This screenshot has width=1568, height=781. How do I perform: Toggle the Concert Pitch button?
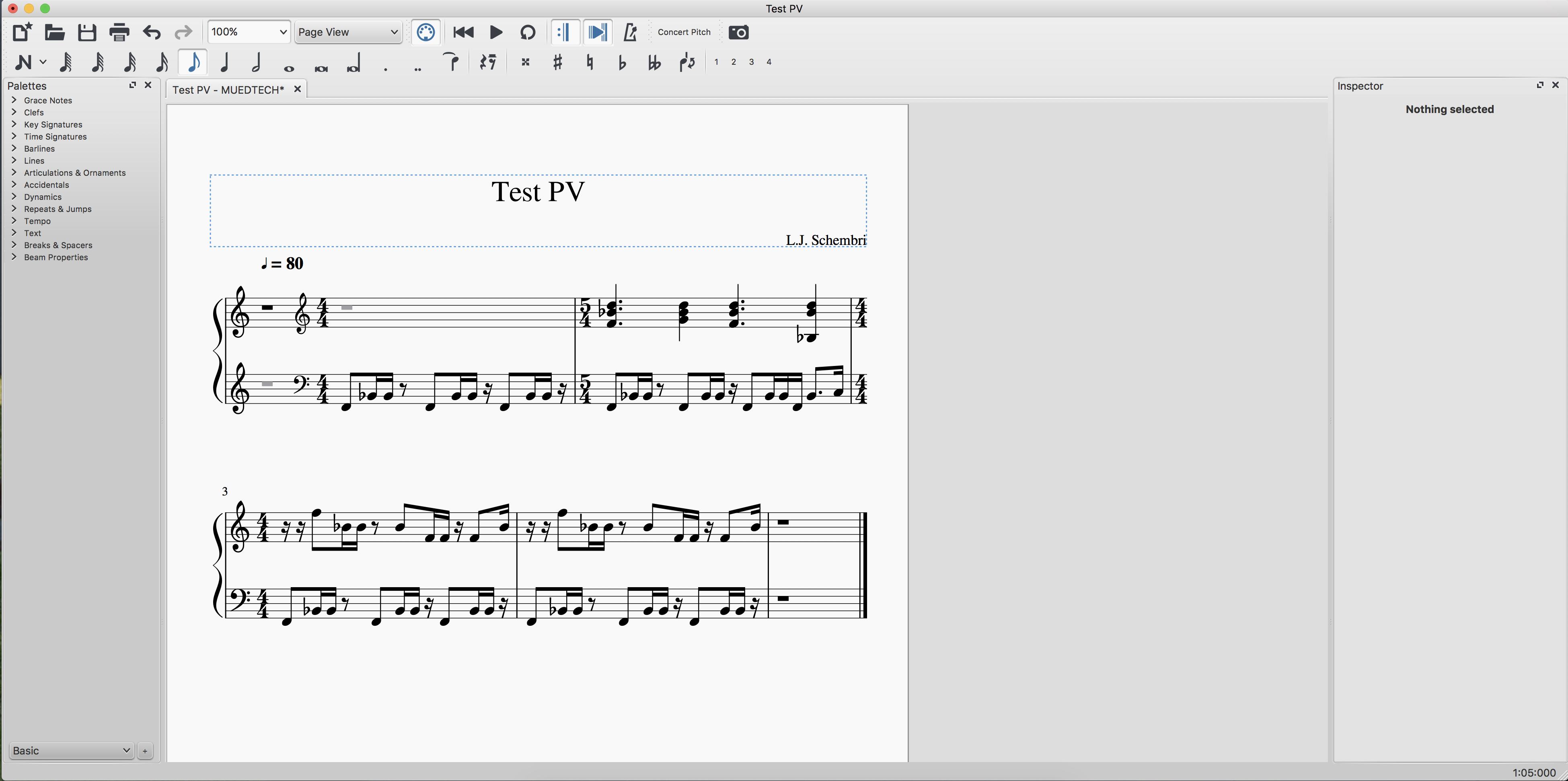click(x=684, y=32)
